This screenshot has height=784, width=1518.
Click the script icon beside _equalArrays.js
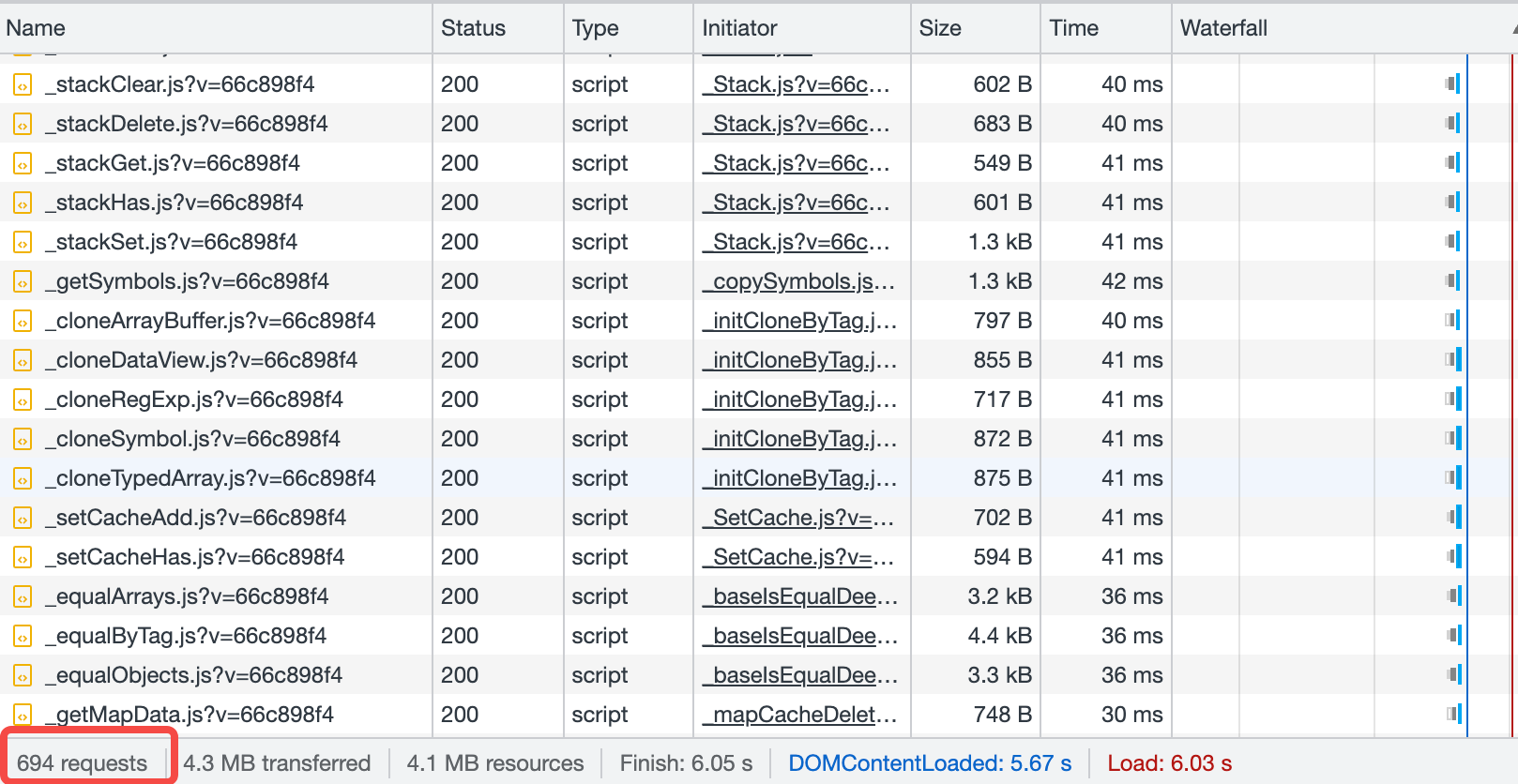pos(23,597)
